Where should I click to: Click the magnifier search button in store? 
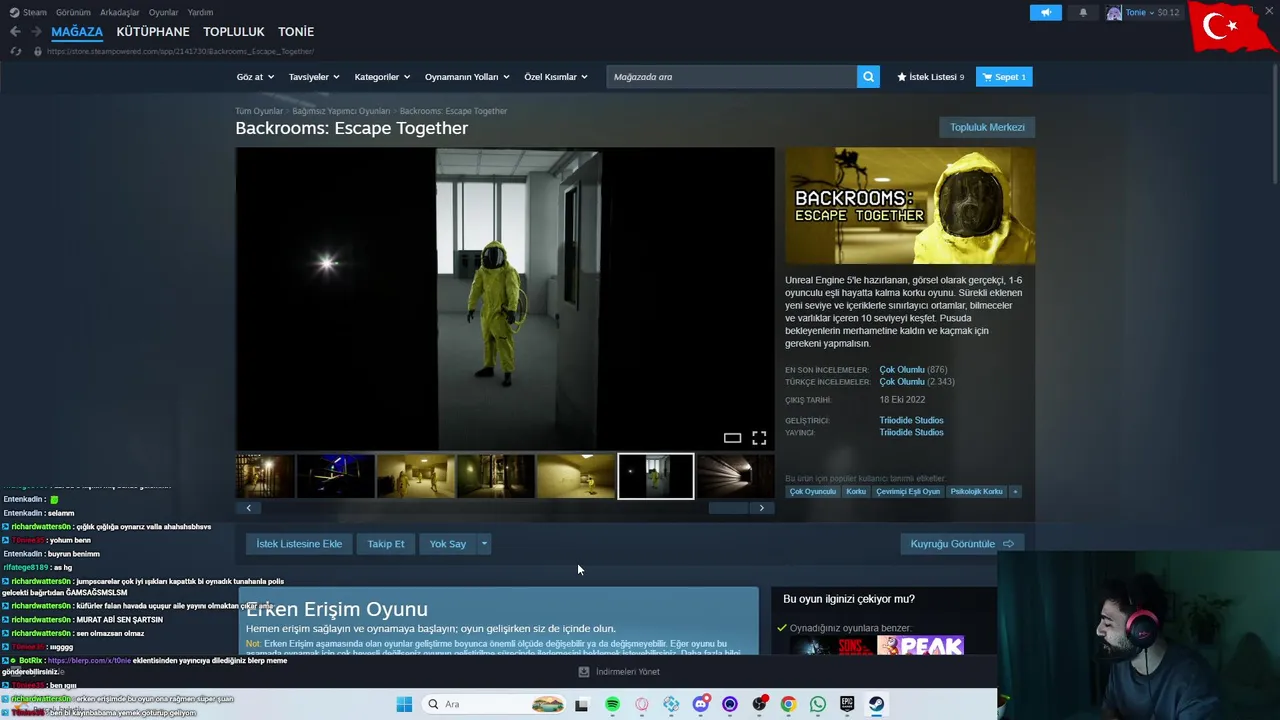[x=868, y=77]
